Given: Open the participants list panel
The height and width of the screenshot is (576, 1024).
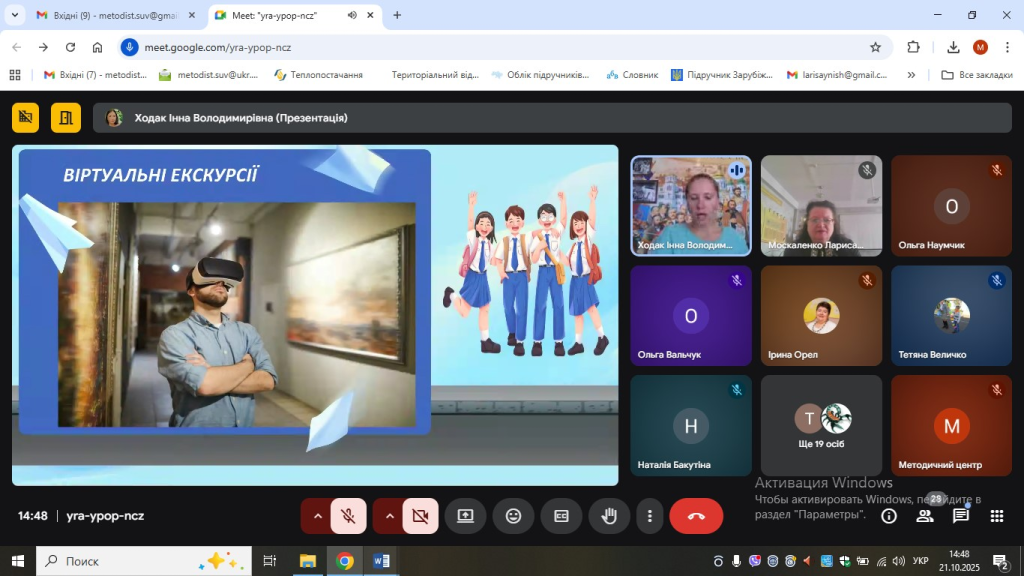Looking at the screenshot, I should click(x=925, y=516).
